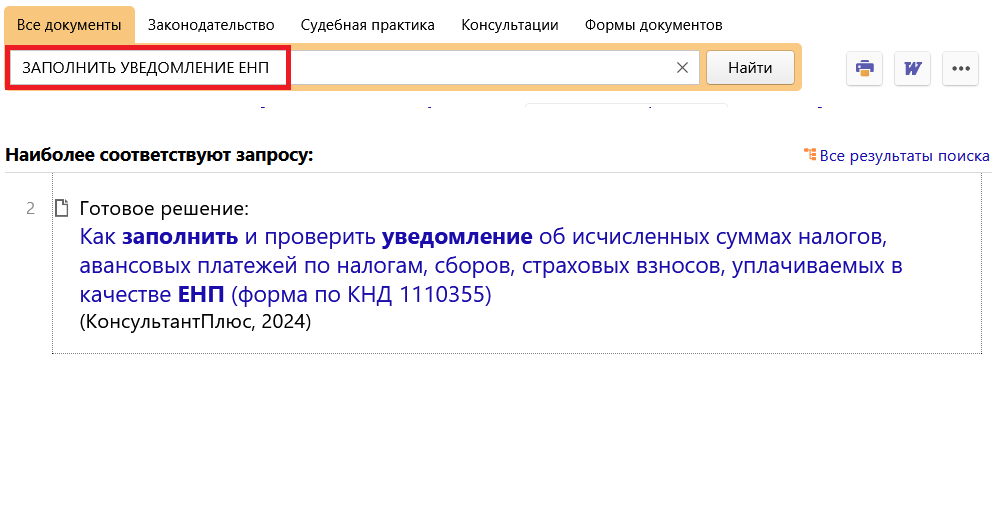
Task: Click the tree icon near Все результаты поиска
Action: coord(810,154)
